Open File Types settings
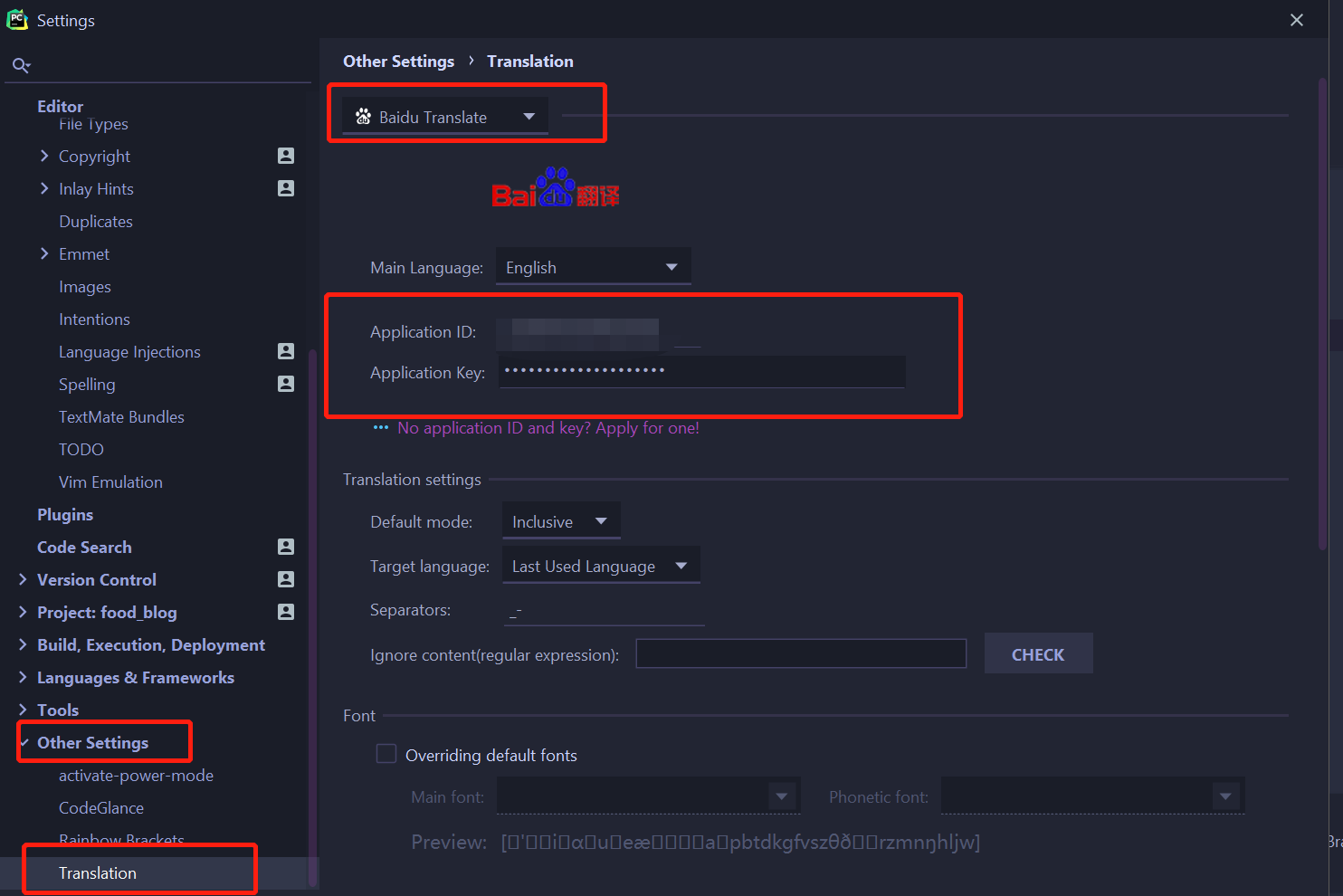Viewport: 1343px width, 896px height. (93, 124)
